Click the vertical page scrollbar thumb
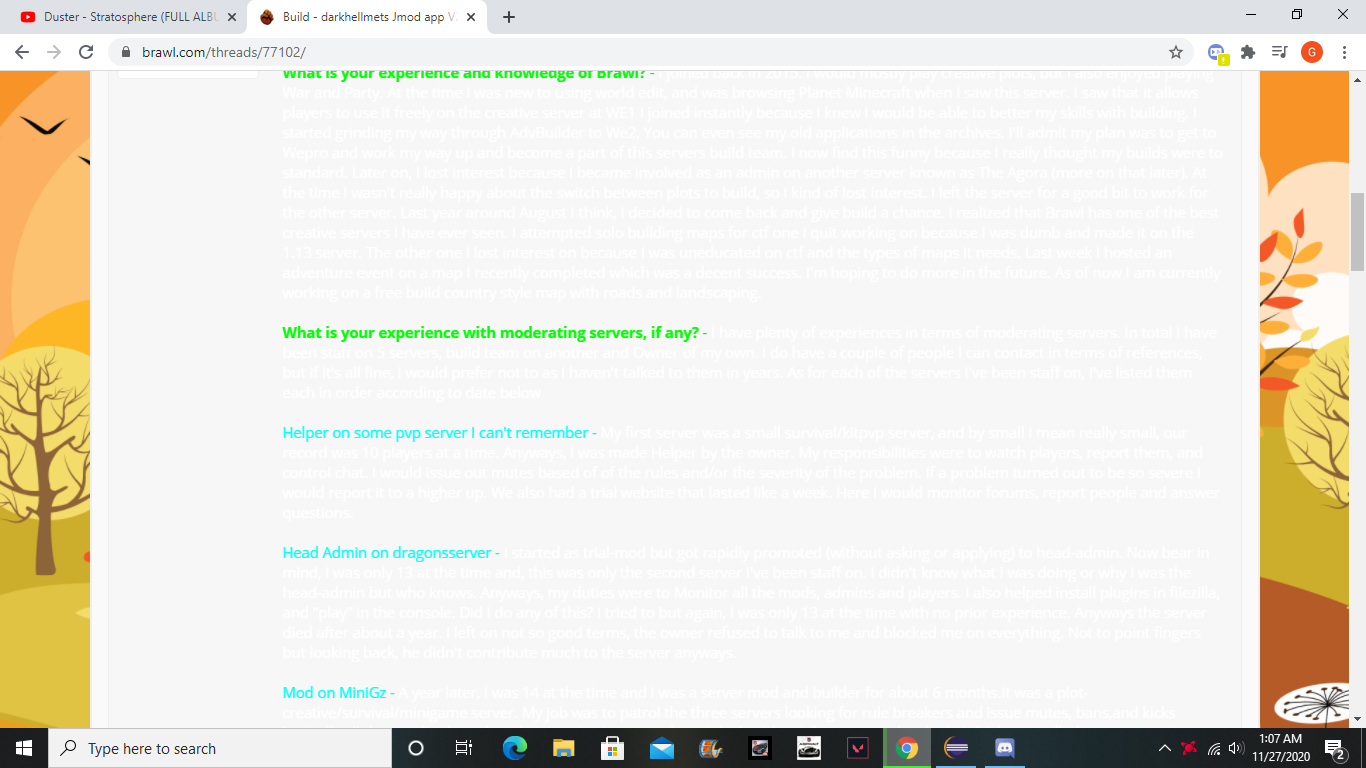The width and height of the screenshot is (1366, 768). click(1357, 230)
